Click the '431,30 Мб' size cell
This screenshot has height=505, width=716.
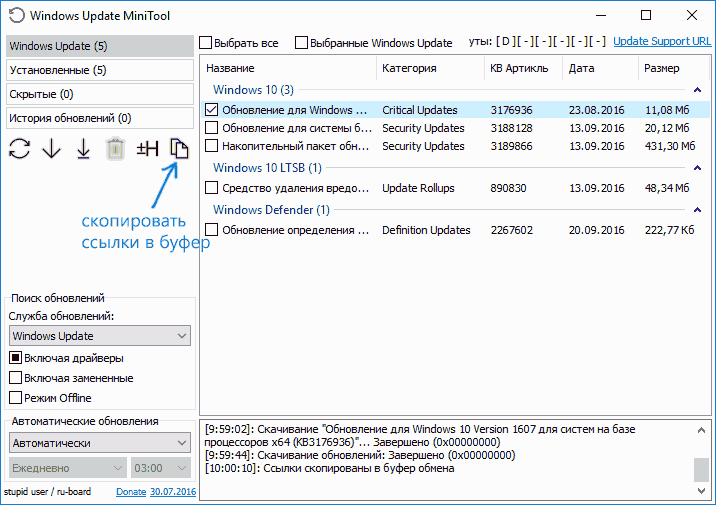click(x=670, y=146)
